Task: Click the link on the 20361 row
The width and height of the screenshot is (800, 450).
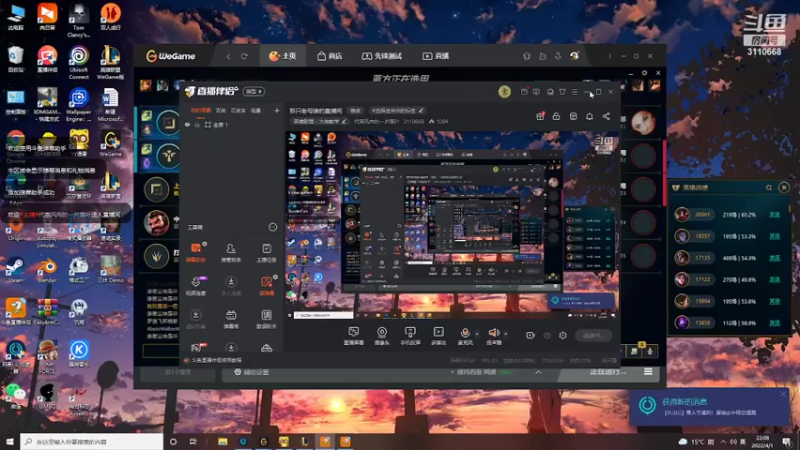Action: click(x=774, y=215)
